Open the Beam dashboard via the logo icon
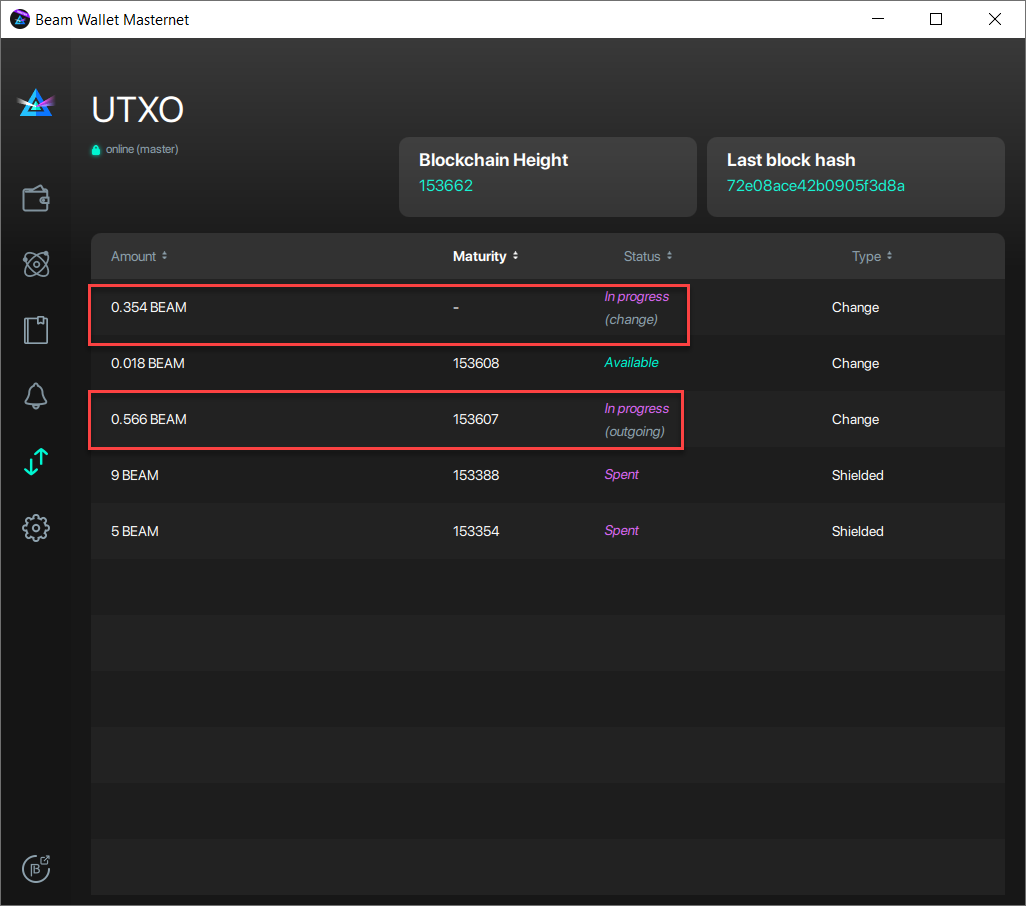1026x906 pixels. (36, 101)
